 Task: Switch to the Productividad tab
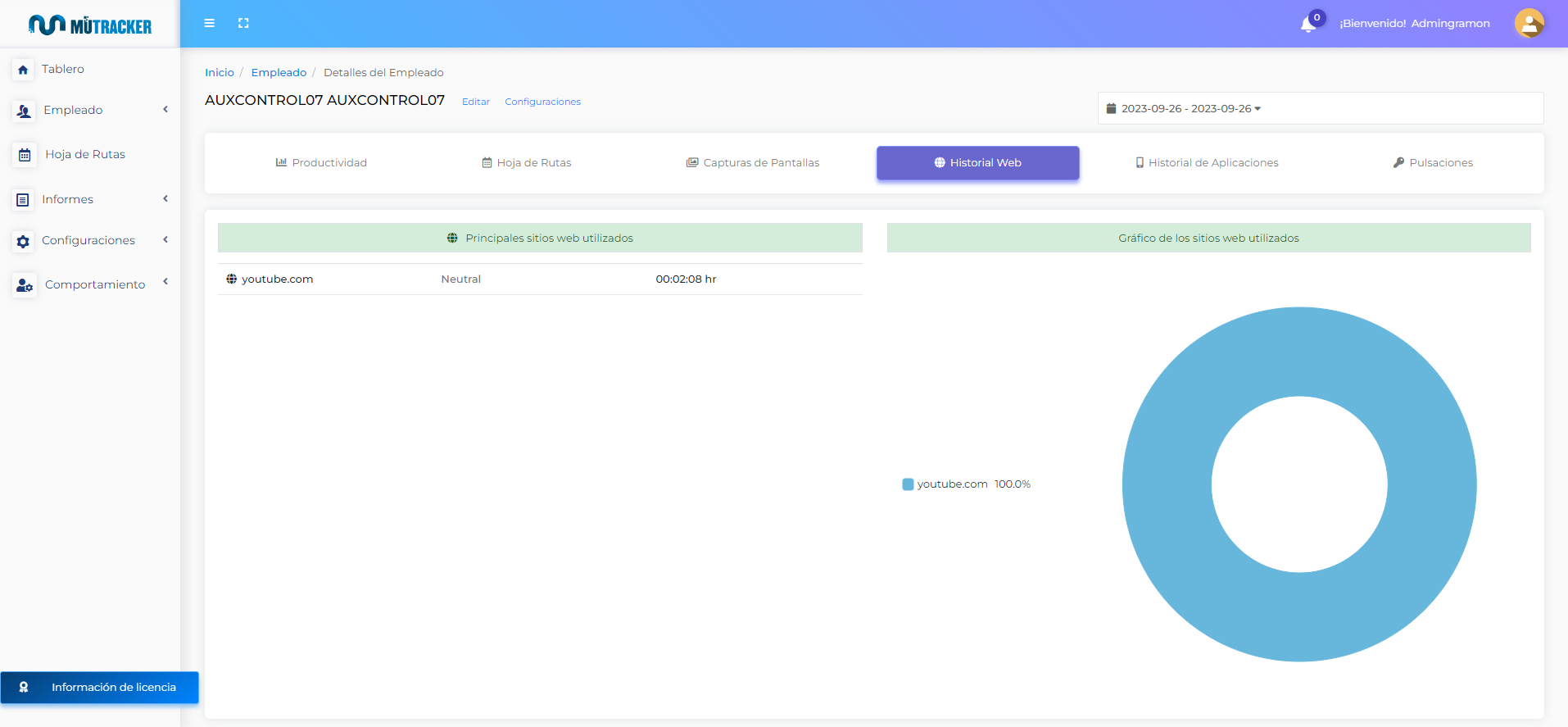point(321,163)
